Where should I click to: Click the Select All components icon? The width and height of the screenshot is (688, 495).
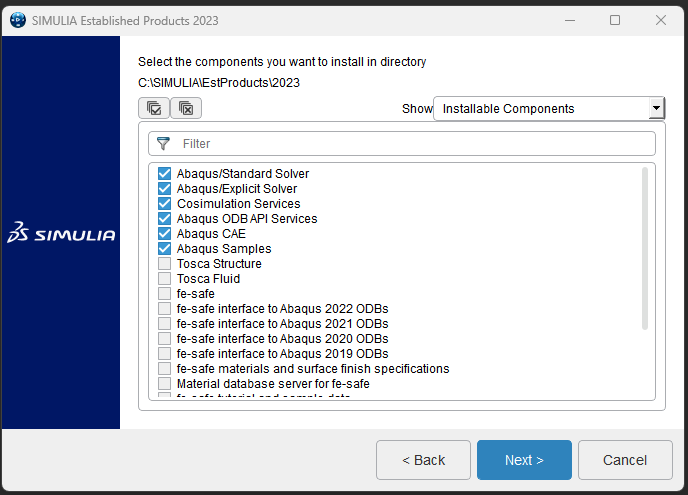click(154, 108)
